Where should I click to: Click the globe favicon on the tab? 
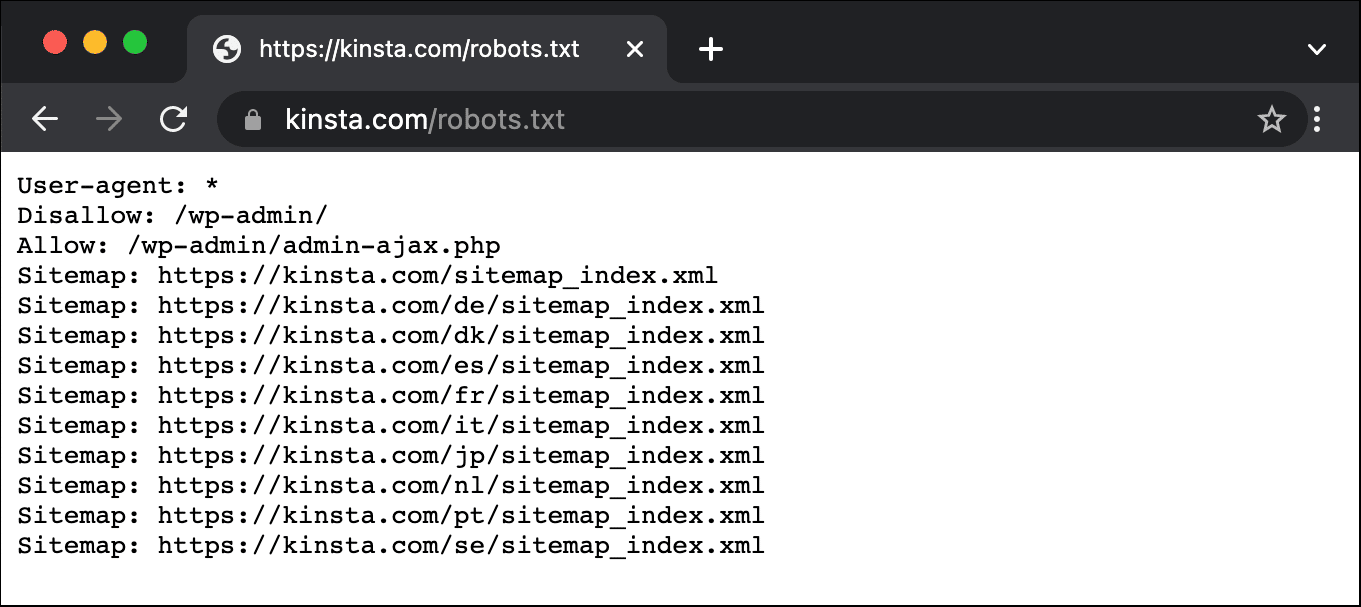coord(226,48)
